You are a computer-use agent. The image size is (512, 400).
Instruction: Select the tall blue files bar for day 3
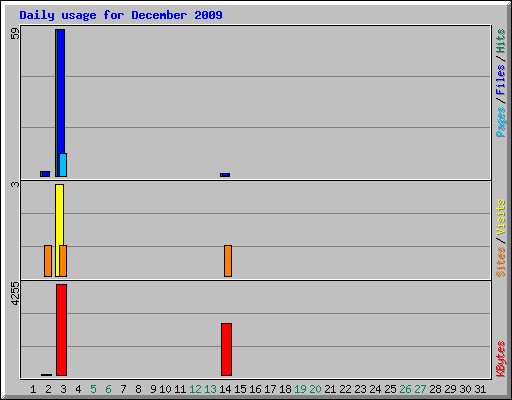(x=61, y=91)
